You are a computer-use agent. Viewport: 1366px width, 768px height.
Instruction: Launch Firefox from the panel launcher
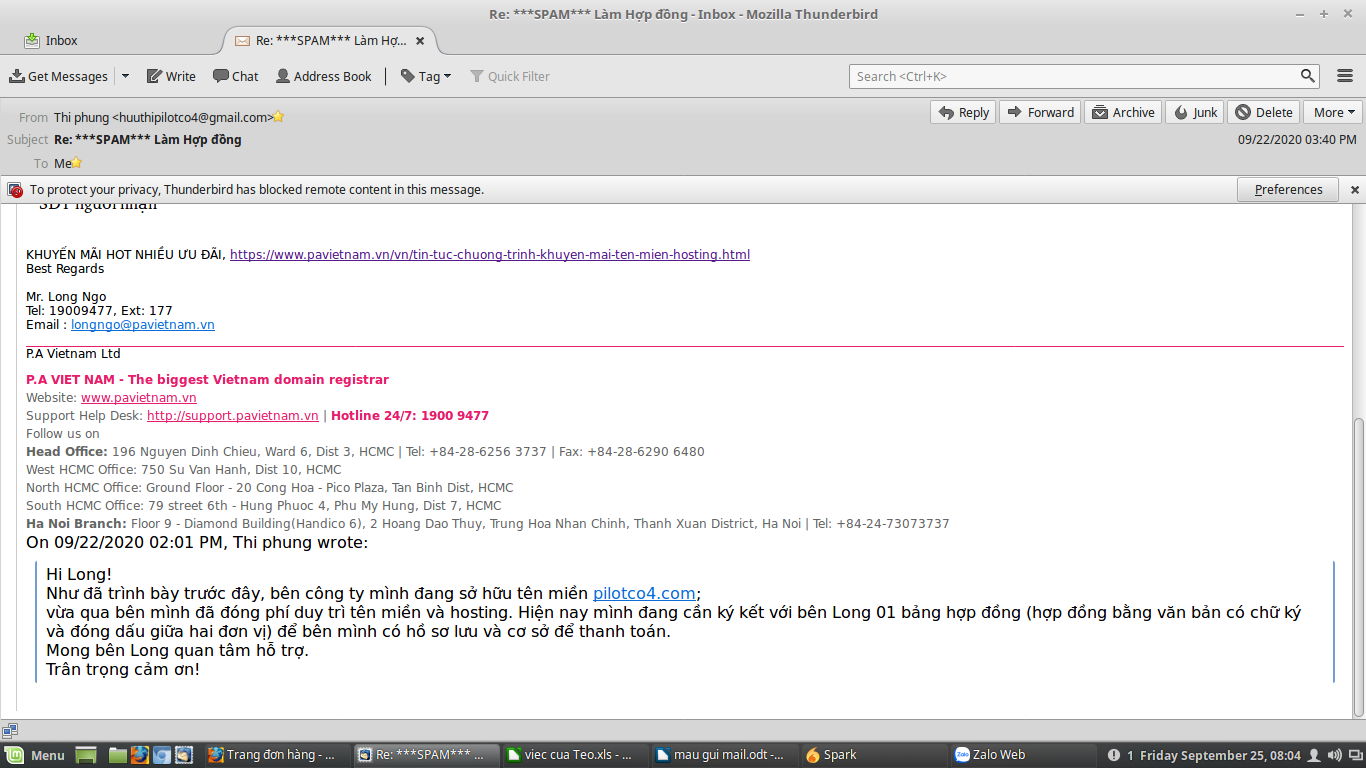coord(140,755)
